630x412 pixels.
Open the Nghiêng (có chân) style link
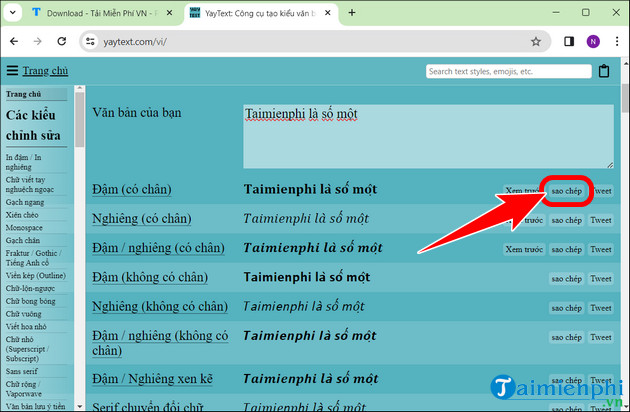(142, 219)
